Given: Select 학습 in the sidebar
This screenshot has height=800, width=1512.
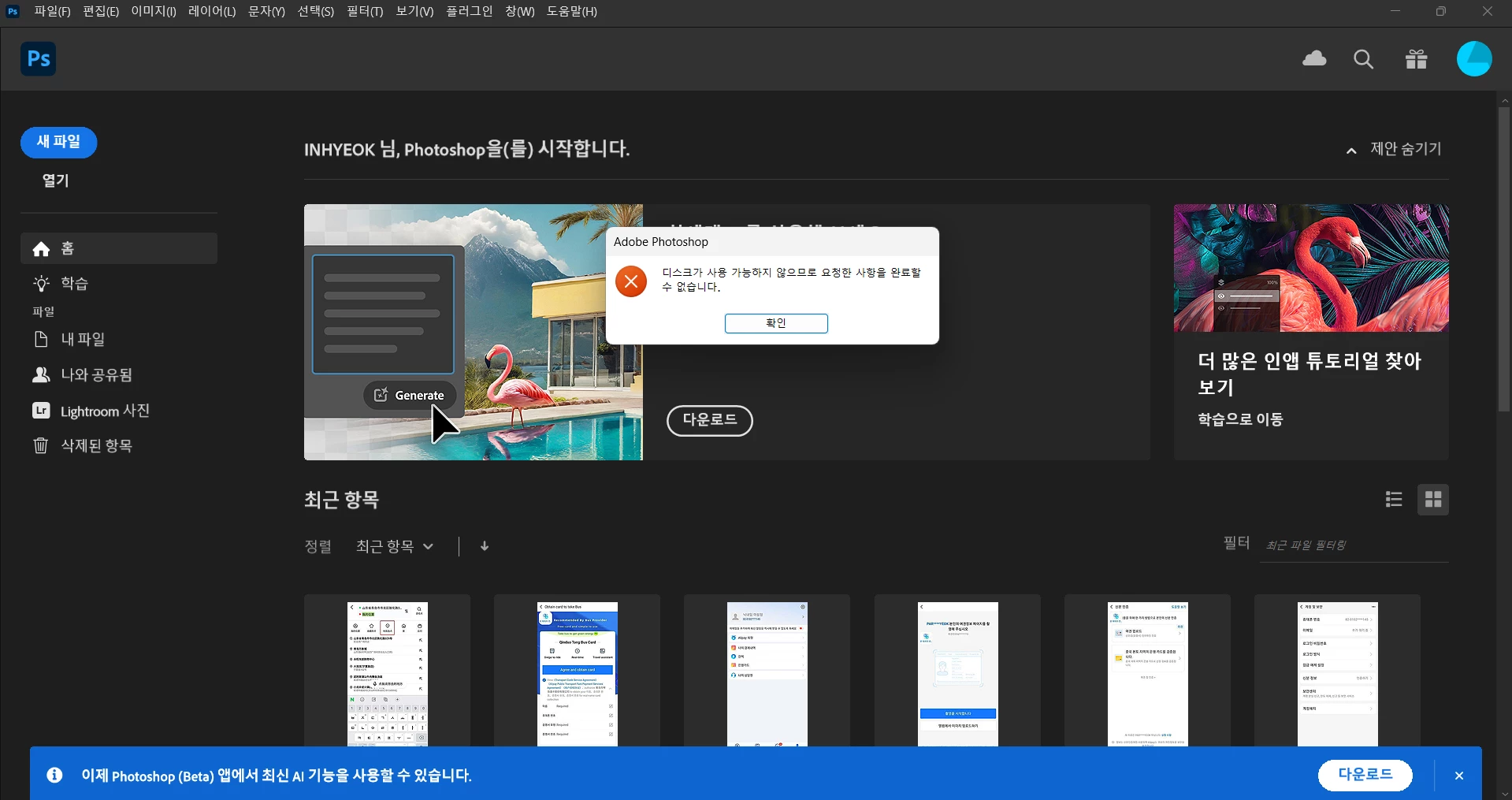Looking at the screenshot, I should coord(119,283).
